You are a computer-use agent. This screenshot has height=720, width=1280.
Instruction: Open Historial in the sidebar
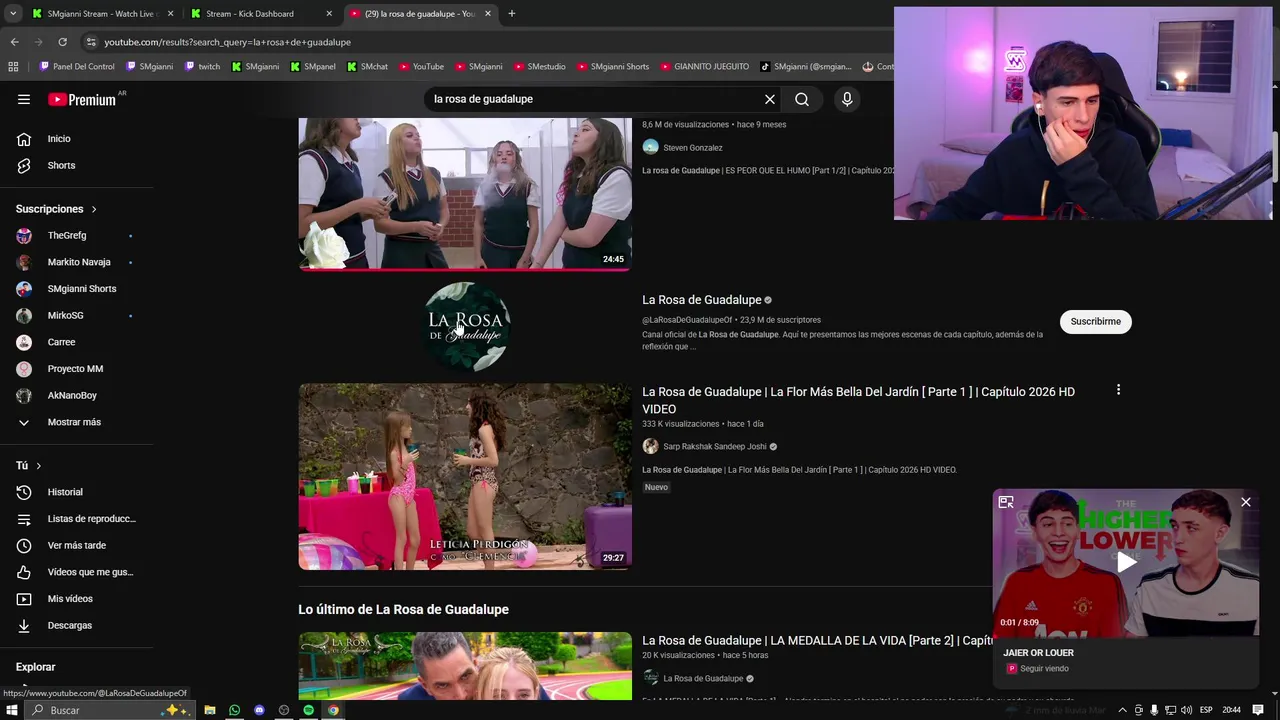pyautogui.click(x=76, y=492)
